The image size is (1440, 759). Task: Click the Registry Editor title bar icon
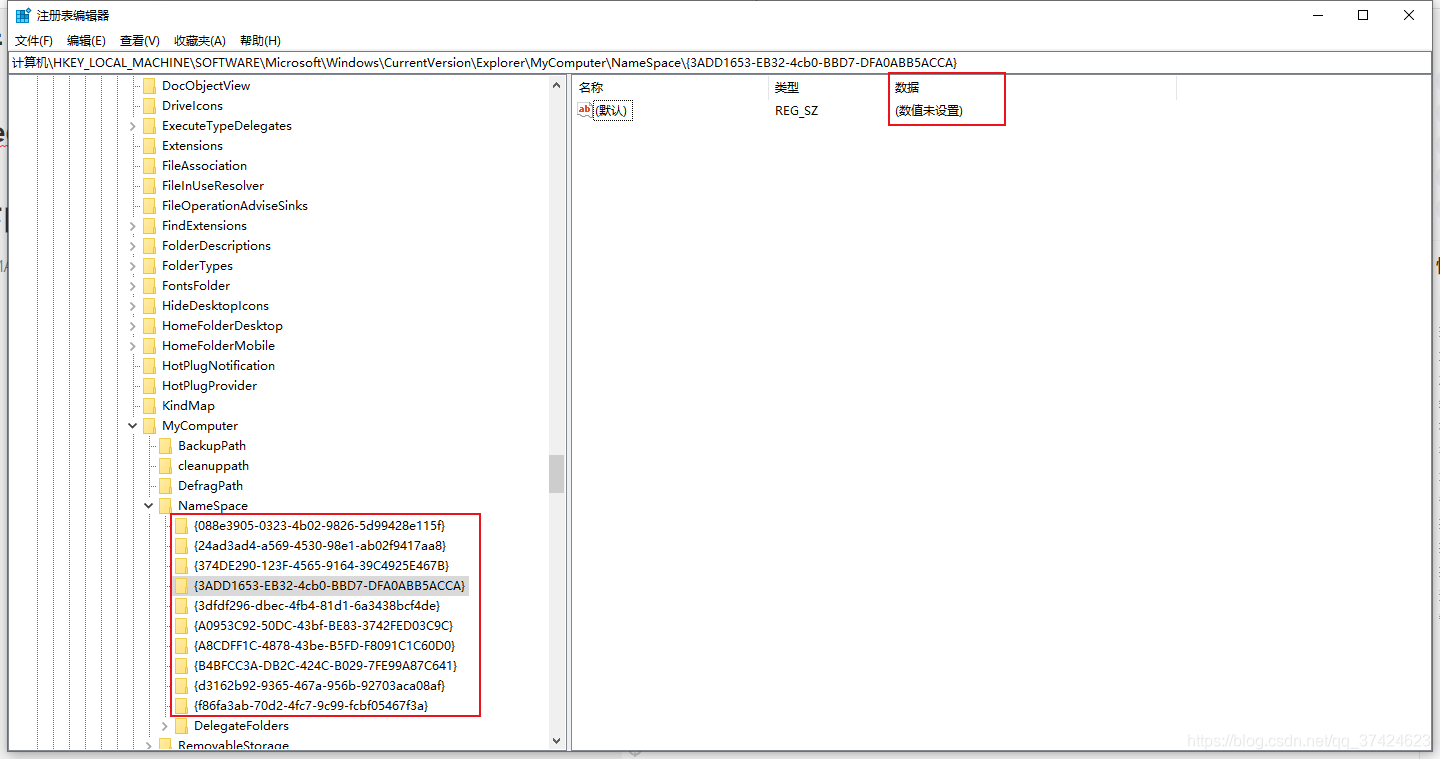click(23, 15)
